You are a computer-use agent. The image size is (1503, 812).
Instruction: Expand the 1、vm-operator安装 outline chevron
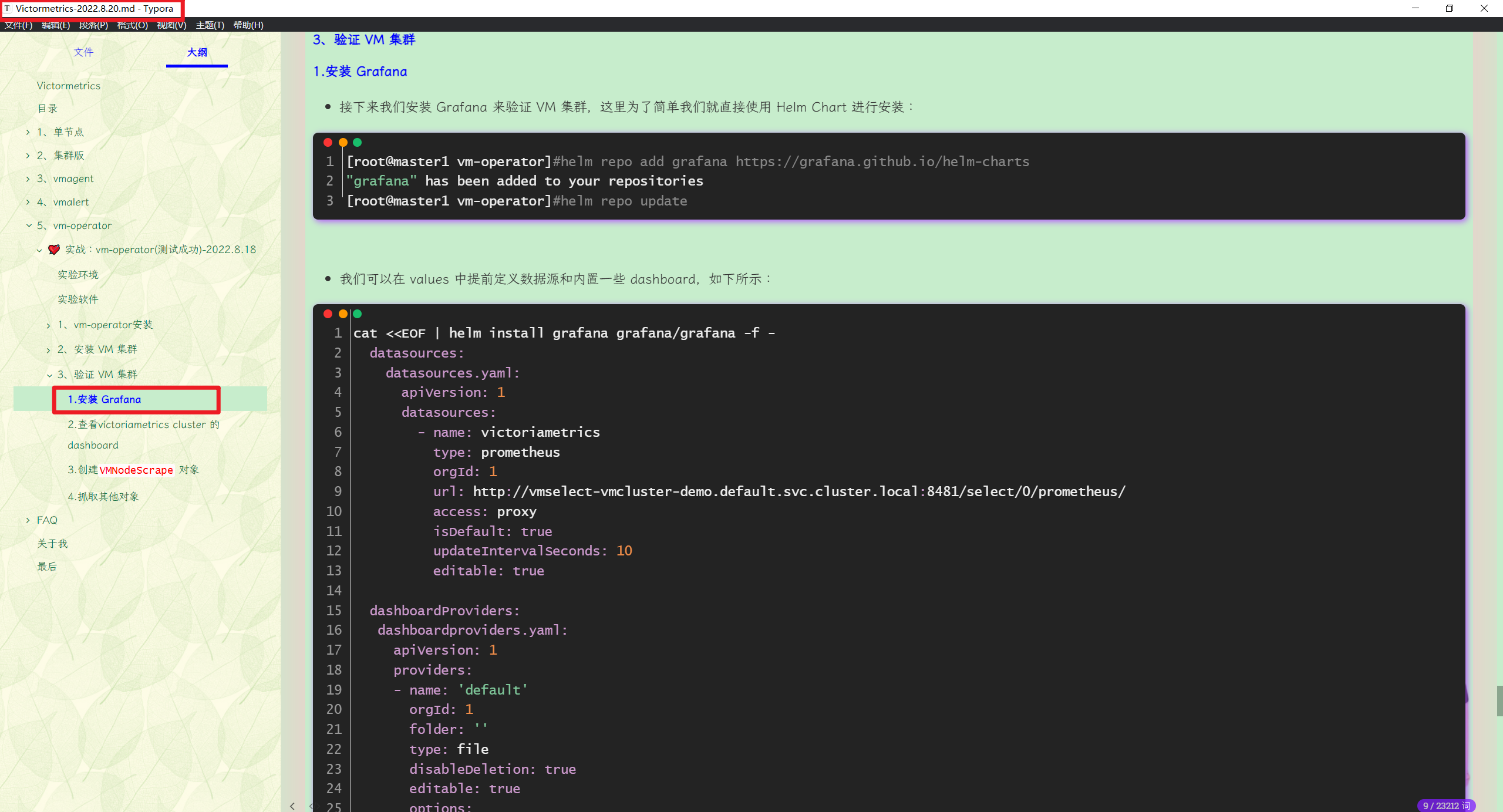pyautogui.click(x=48, y=325)
